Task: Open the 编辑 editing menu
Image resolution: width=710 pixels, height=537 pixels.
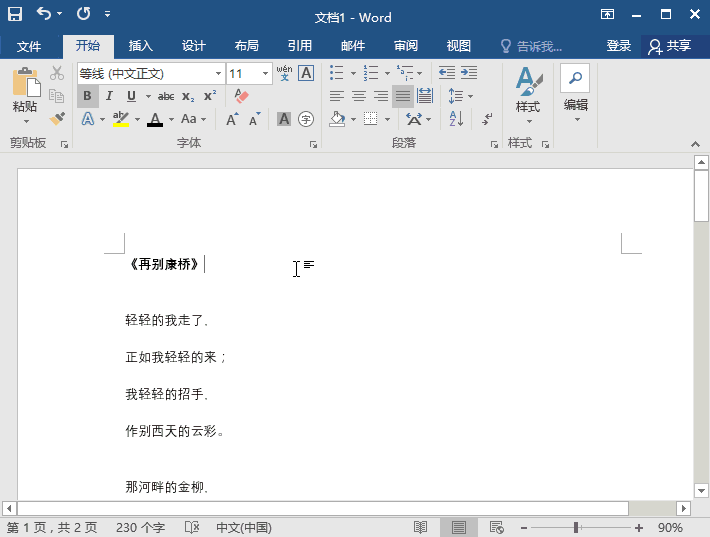Action: click(576, 94)
